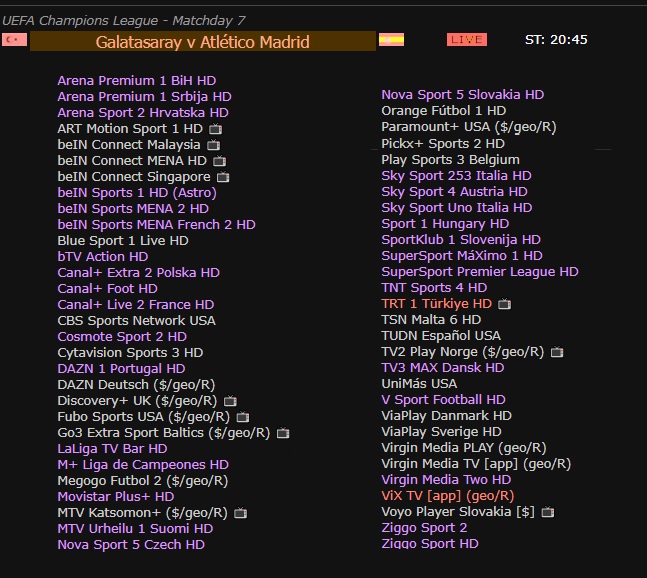
Task: Open TNT Sports 4 HD channel
Action: point(434,288)
